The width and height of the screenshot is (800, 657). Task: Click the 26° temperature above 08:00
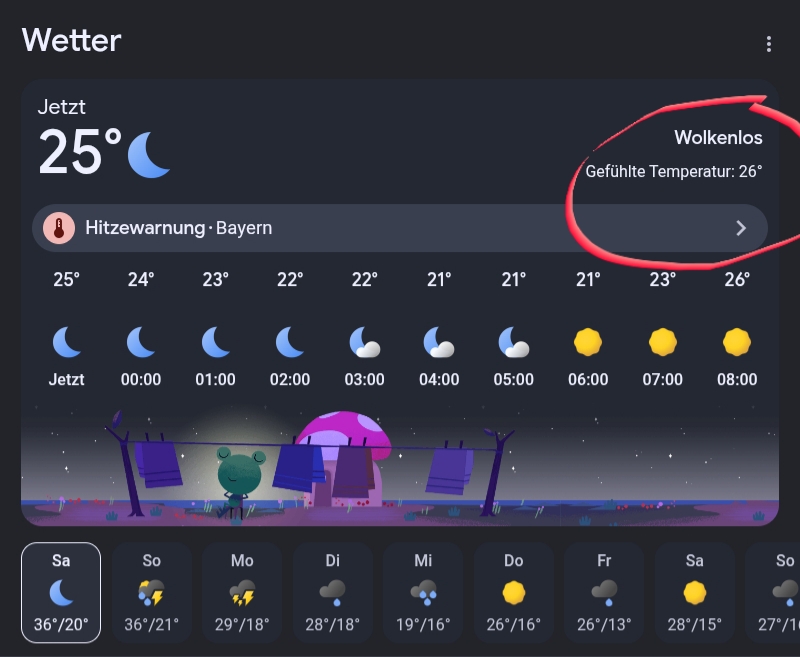(x=737, y=280)
